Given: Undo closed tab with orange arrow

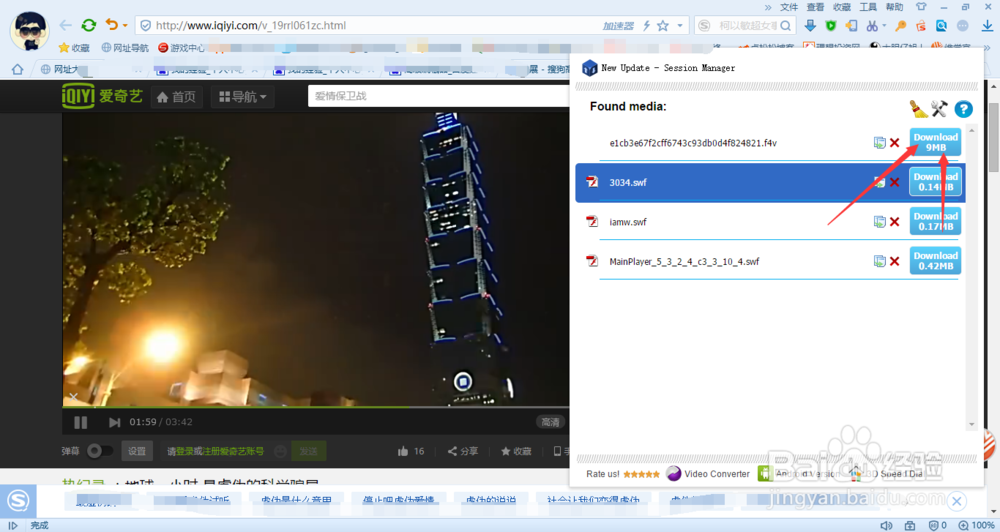Looking at the screenshot, I should pos(112,25).
